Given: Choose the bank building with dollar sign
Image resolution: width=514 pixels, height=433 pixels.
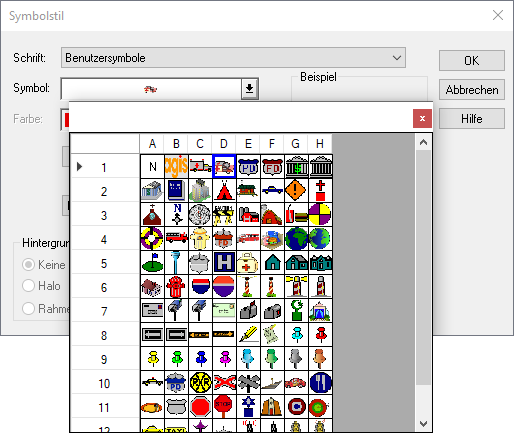Looking at the screenshot, I should coord(296,166).
